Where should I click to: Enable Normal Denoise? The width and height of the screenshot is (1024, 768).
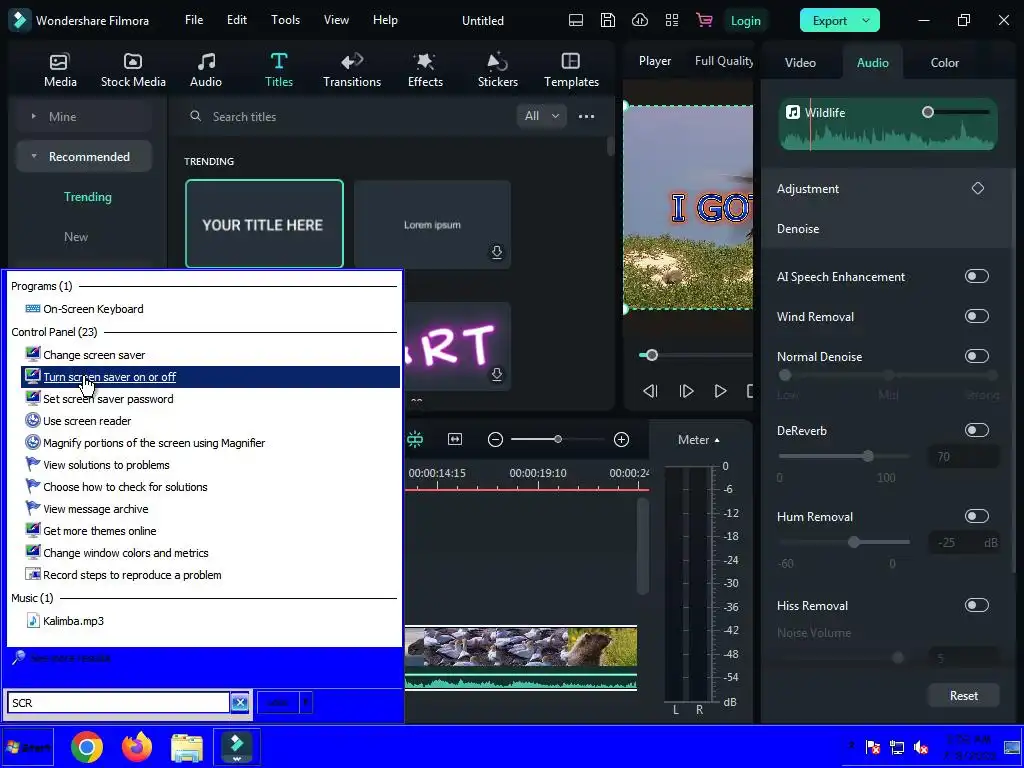pyautogui.click(x=977, y=356)
